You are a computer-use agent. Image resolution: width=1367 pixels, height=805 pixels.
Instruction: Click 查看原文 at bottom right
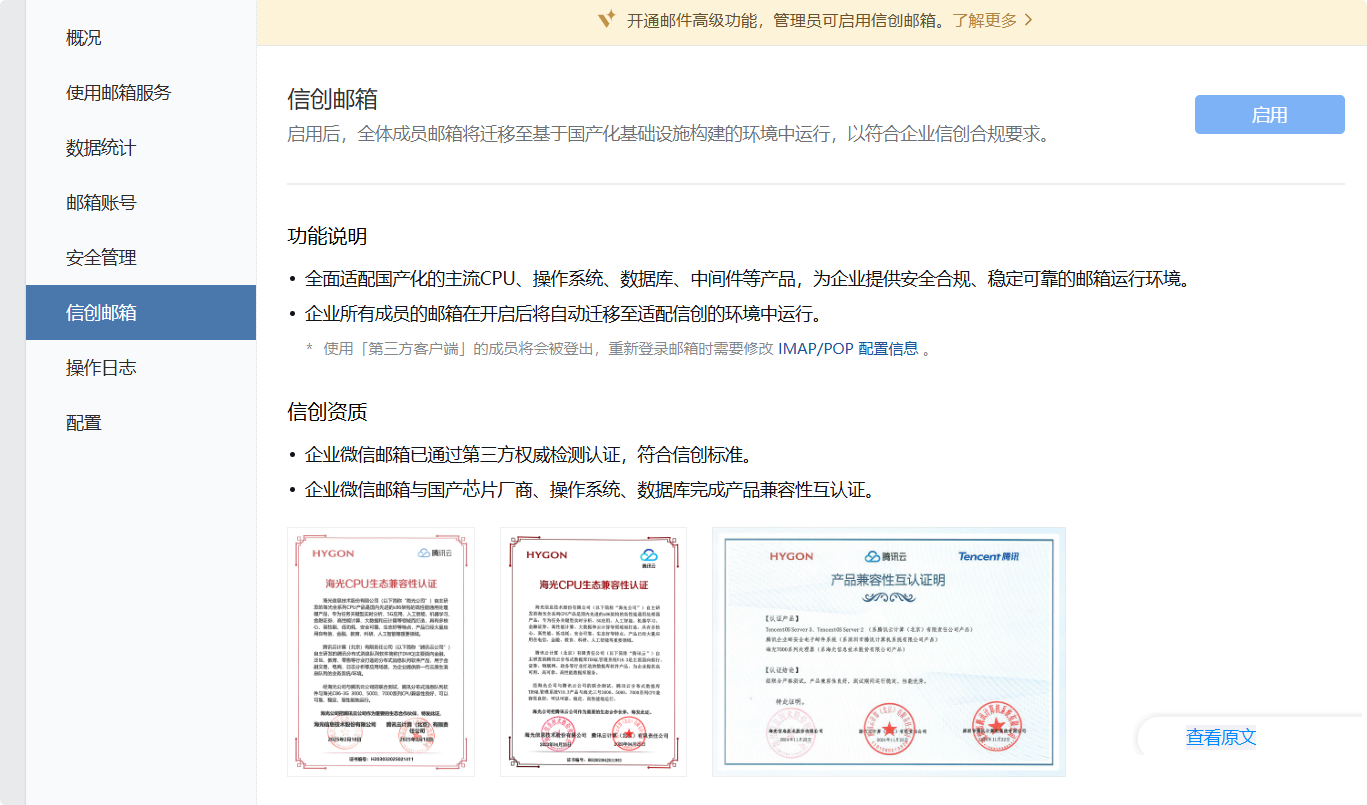pyautogui.click(x=1222, y=737)
